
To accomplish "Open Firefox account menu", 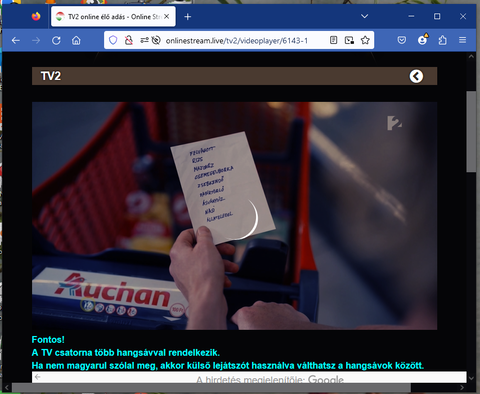I will pos(423,40).
